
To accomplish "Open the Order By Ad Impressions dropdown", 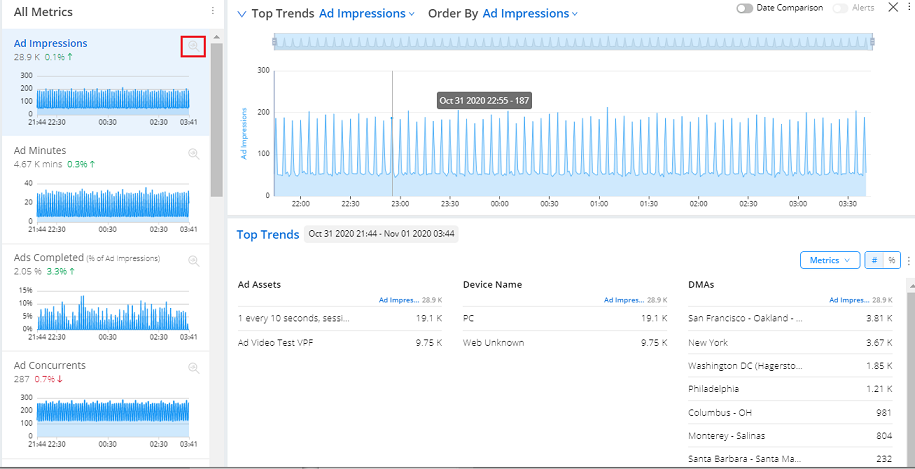I will click(530, 14).
